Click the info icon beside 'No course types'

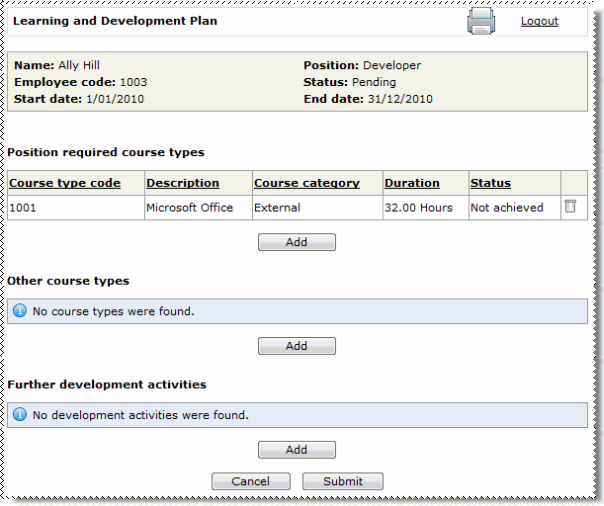20,310
